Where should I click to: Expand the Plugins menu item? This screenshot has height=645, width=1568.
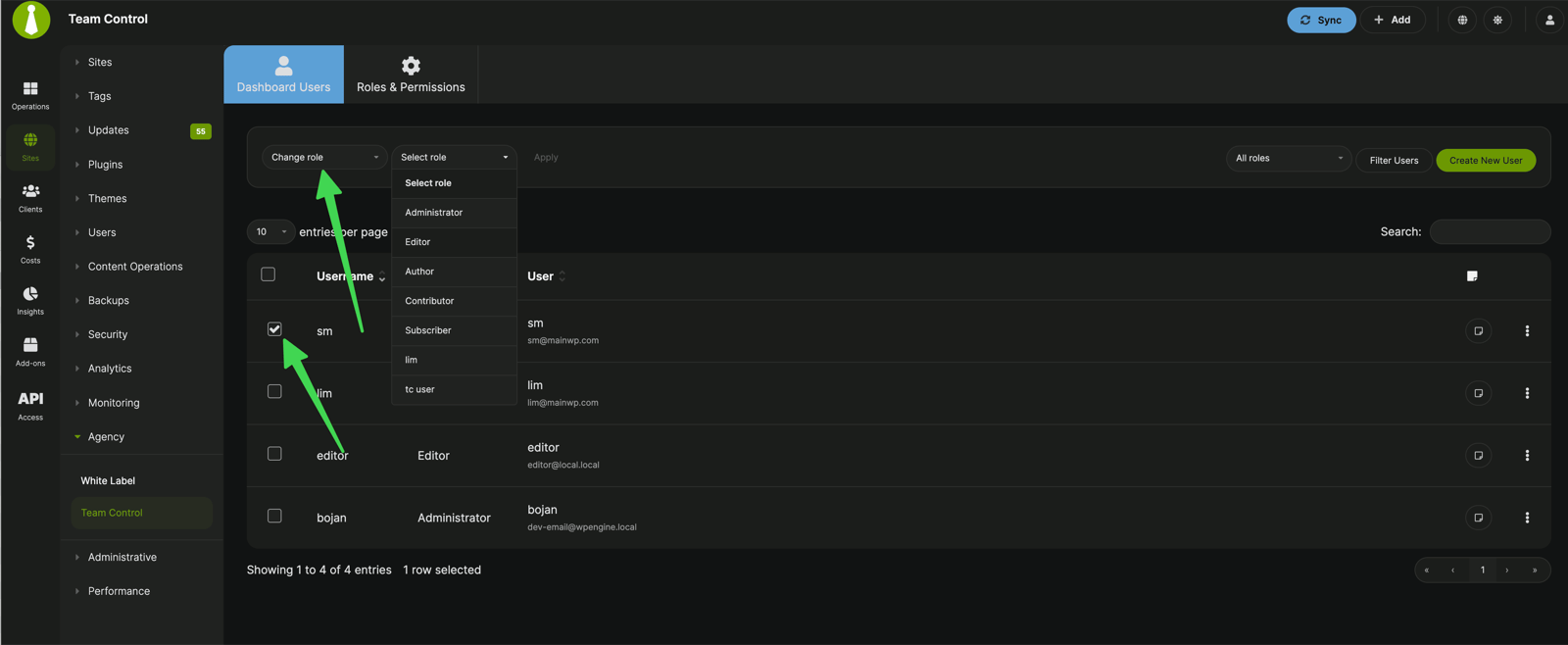click(105, 165)
